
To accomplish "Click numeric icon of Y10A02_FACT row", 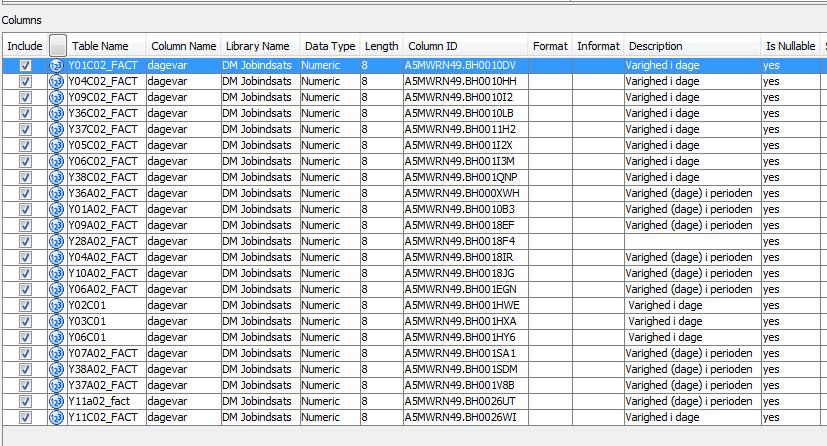I will coord(56,274).
